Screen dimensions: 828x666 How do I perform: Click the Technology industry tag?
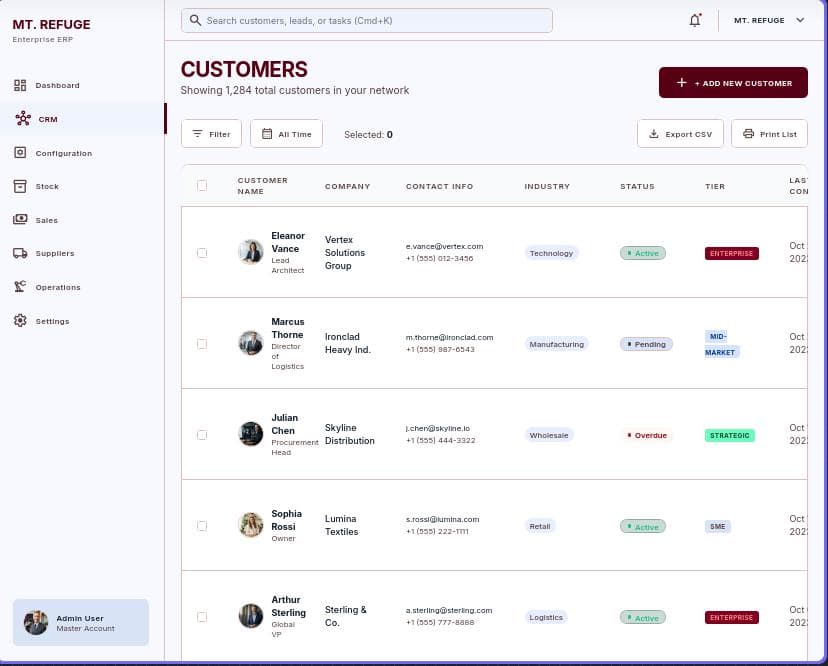click(551, 253)
